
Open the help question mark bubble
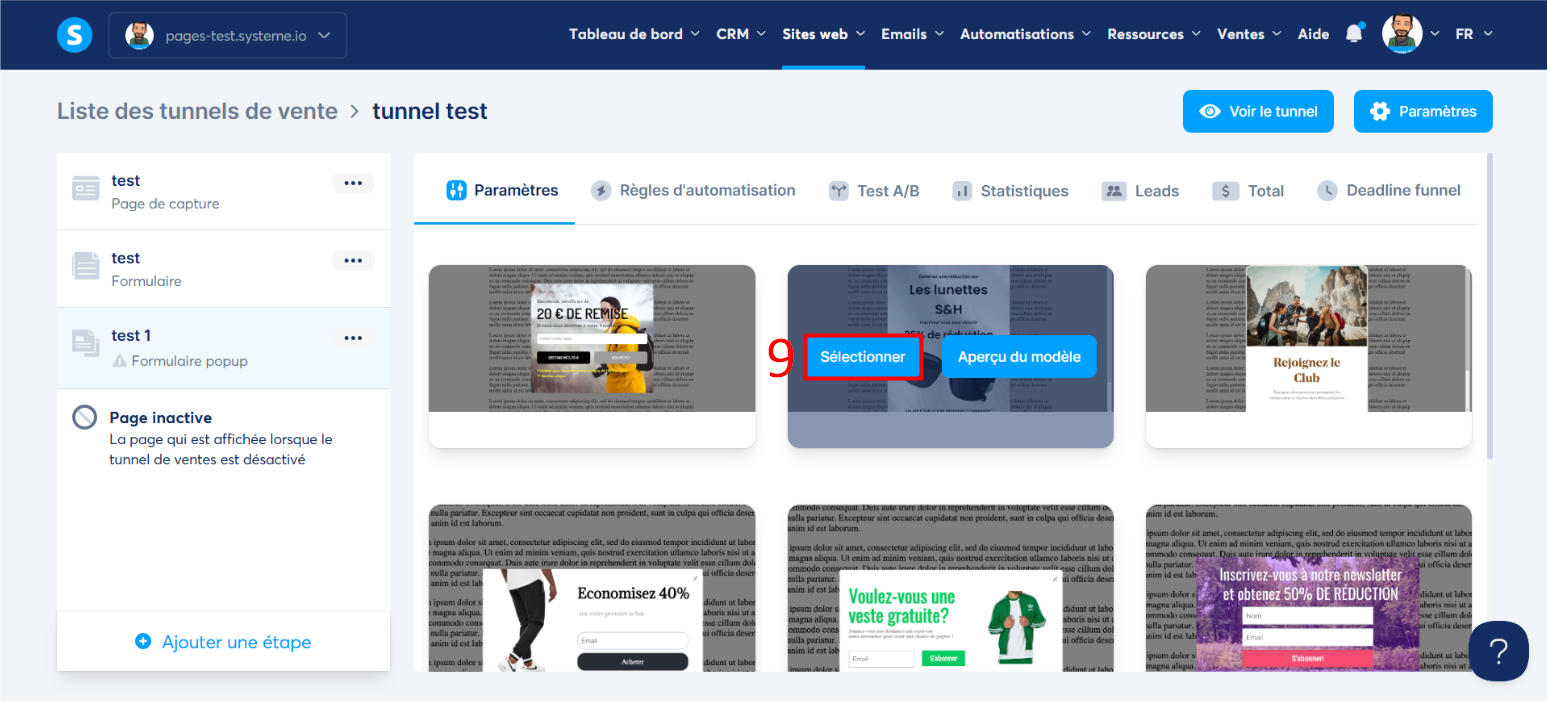1498,651
